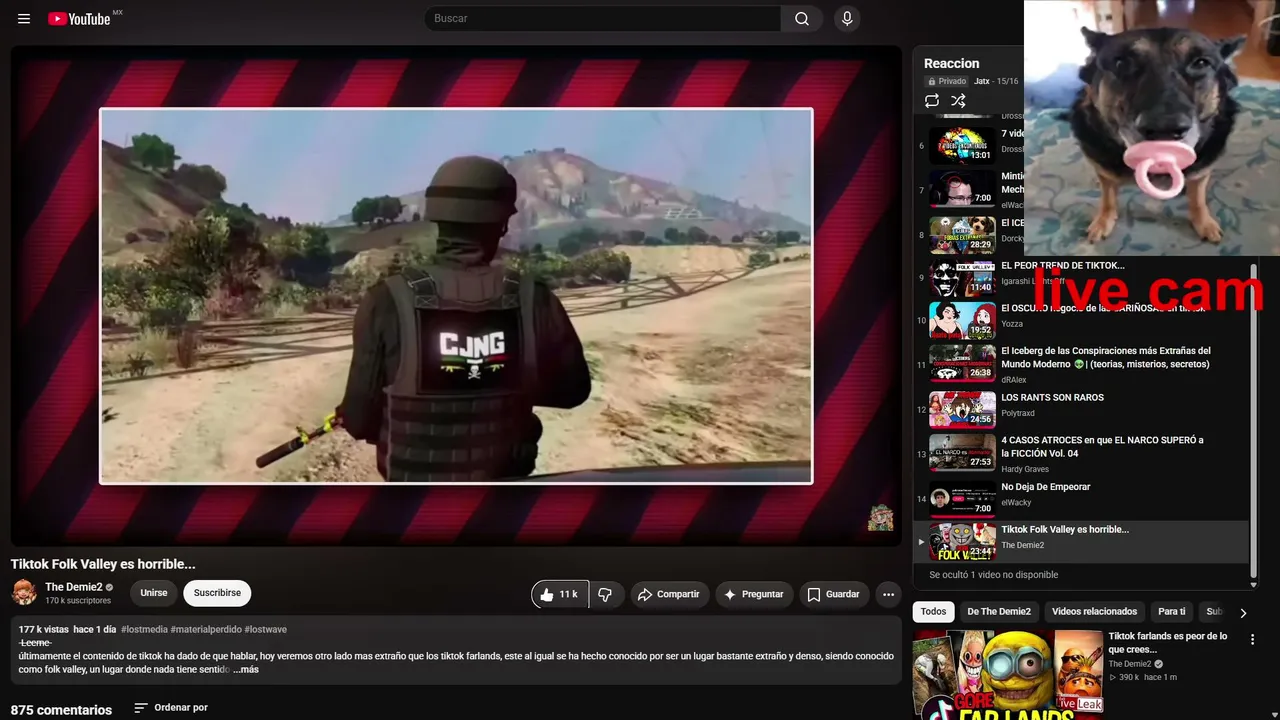The height and width of the screenshot is (720, 1280).
Task: Share the video with Compartir
Action: click(668, 594)
